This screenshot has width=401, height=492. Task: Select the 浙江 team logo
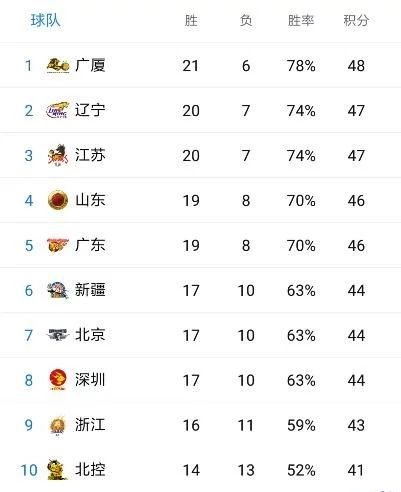[58, 426]
